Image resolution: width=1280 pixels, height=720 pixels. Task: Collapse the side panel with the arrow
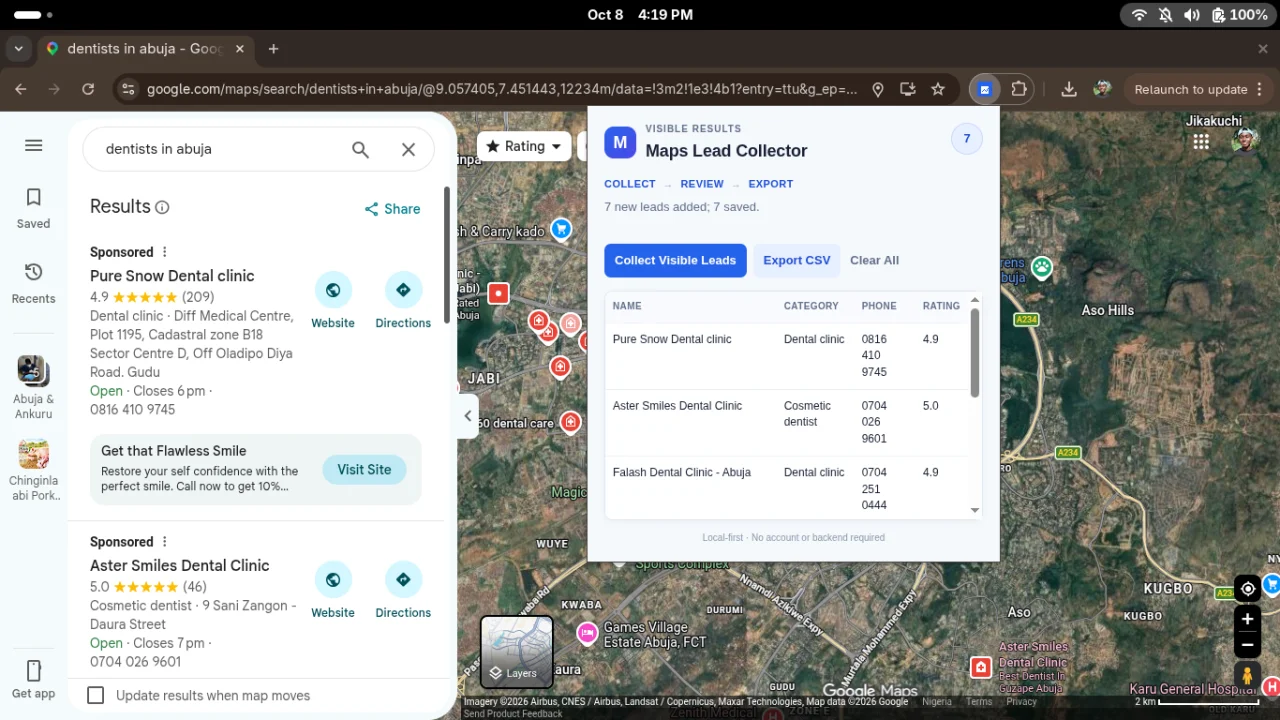pos(467,416)
